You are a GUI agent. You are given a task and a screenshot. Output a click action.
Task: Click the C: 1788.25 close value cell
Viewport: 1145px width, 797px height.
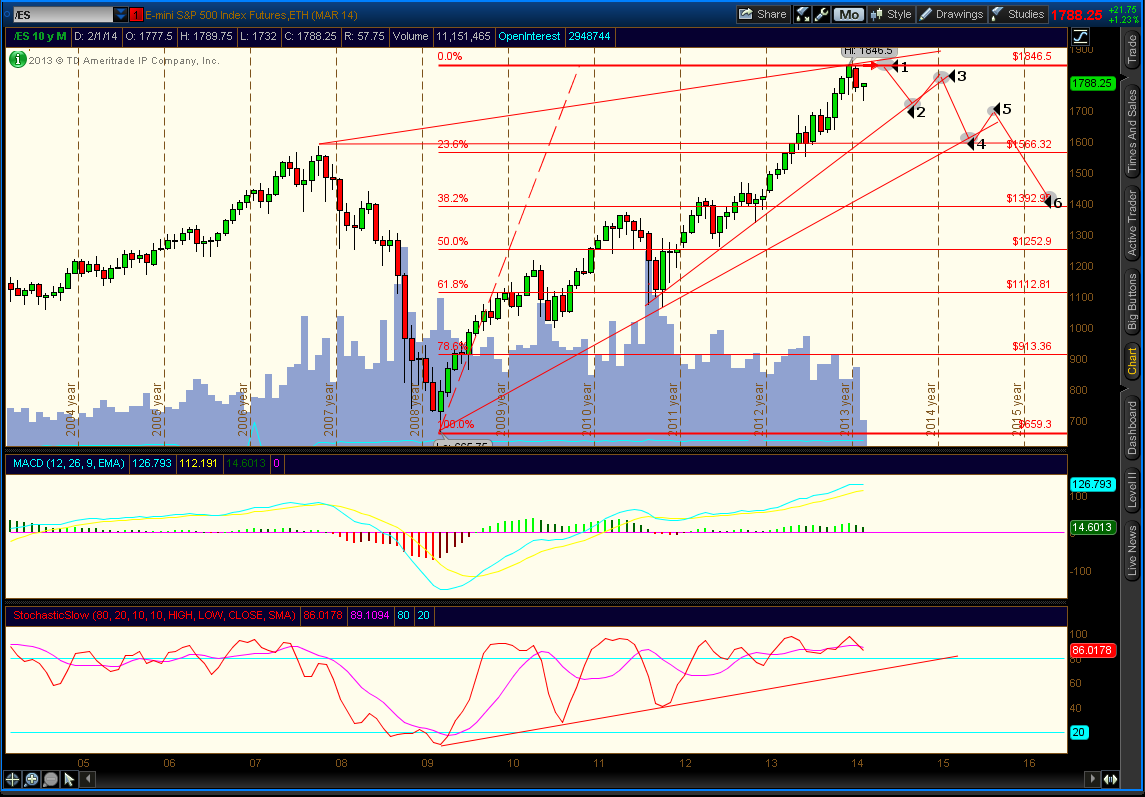point(312,36)
